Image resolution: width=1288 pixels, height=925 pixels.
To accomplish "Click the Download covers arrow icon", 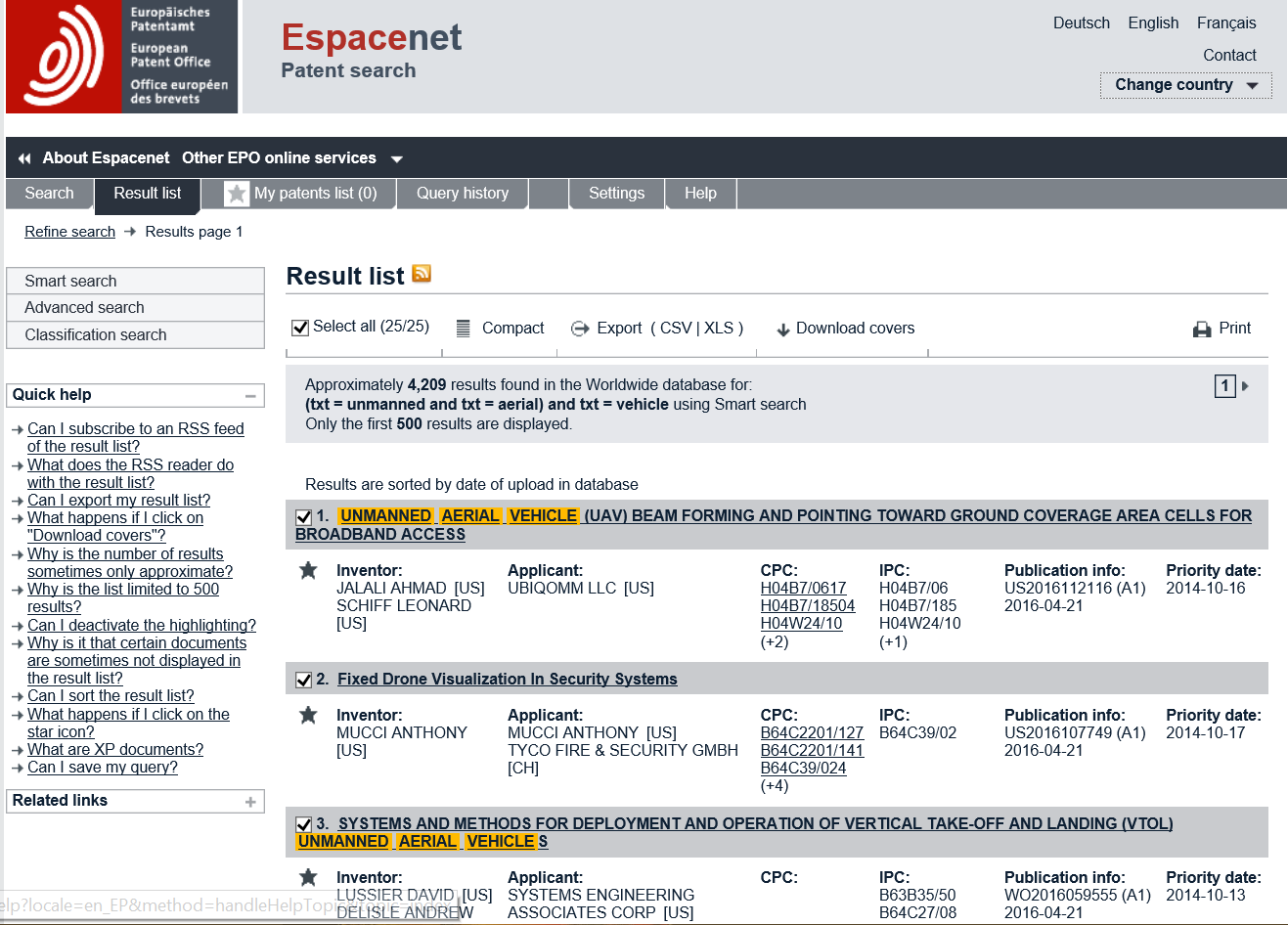I will 783,330.
